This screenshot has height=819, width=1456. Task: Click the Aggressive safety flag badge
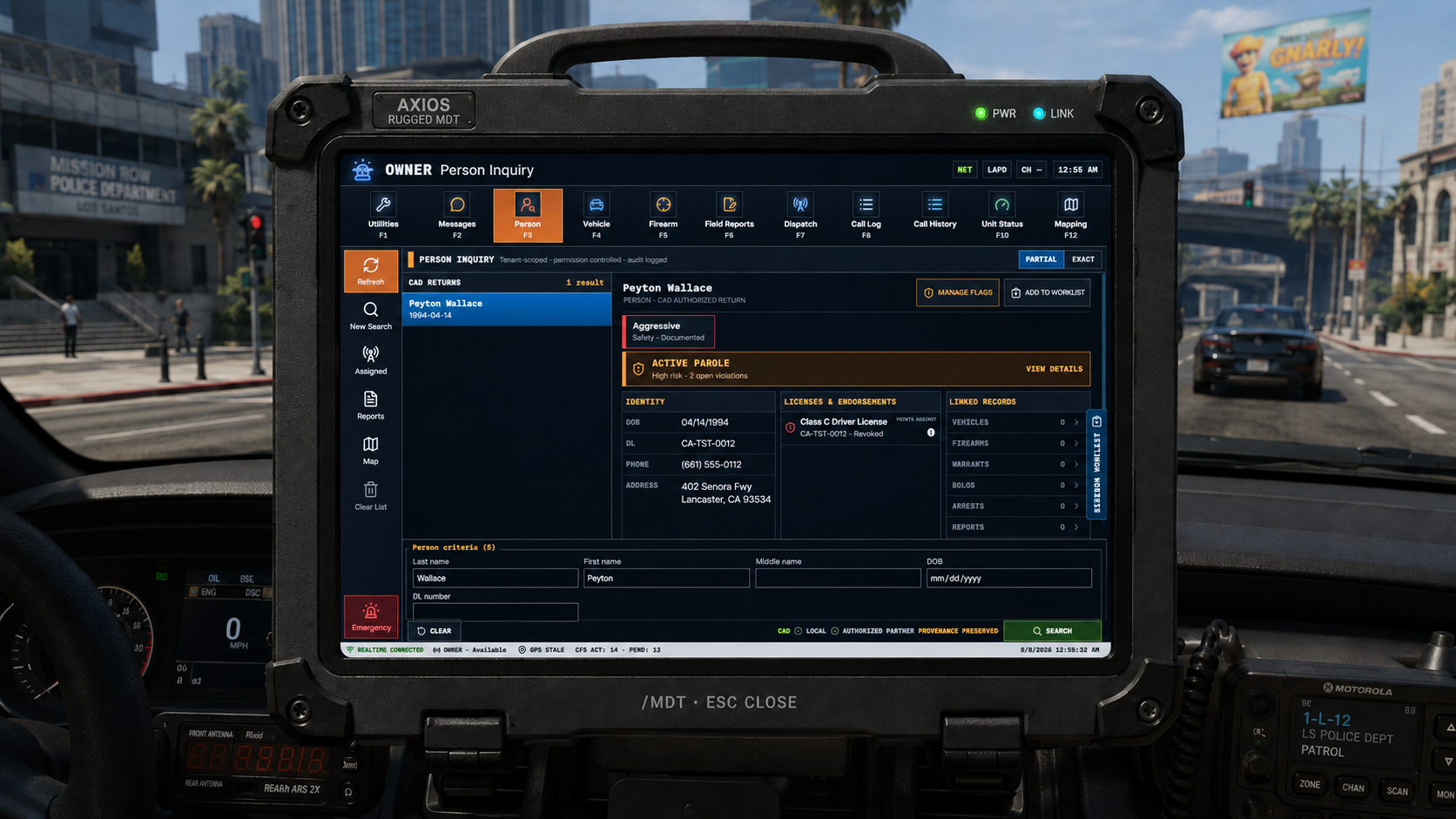[x=669, y=332]
